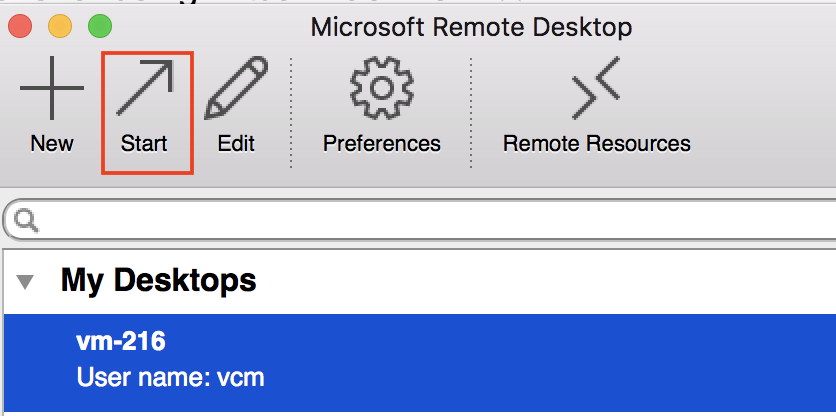Click the Microsoft Remote Desktop title bar
This screenshot has width=836, height=416.
pos(471,27)
